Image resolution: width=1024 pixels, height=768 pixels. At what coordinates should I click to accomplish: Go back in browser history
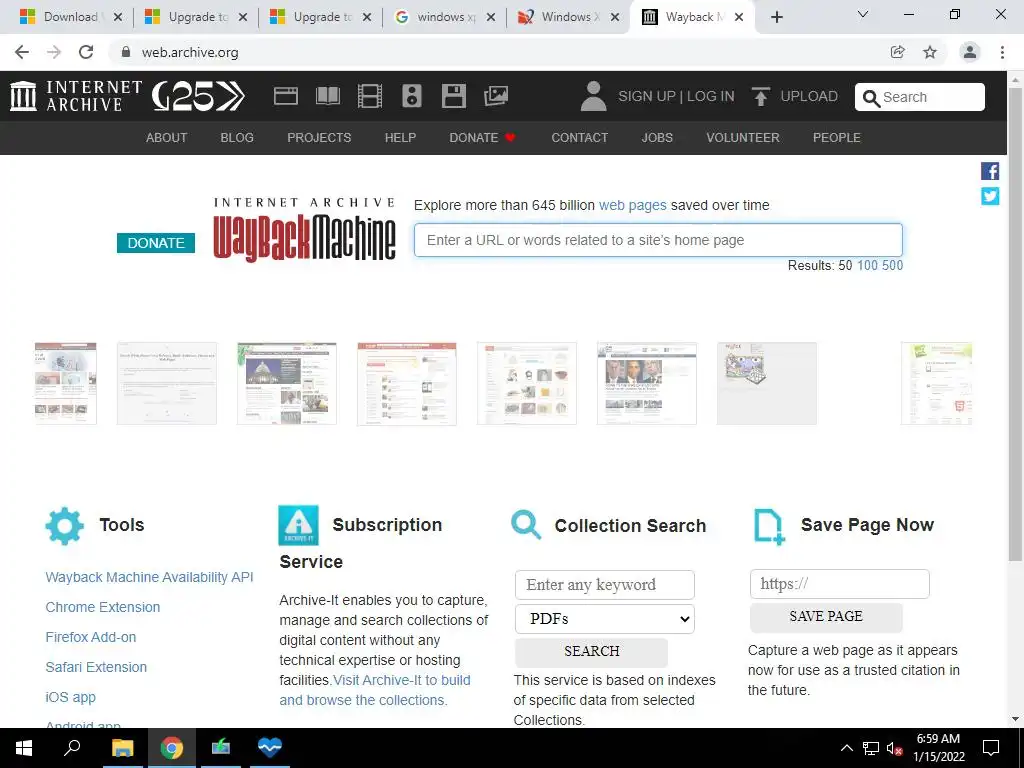pyautogui.click(x=22, y=52)
